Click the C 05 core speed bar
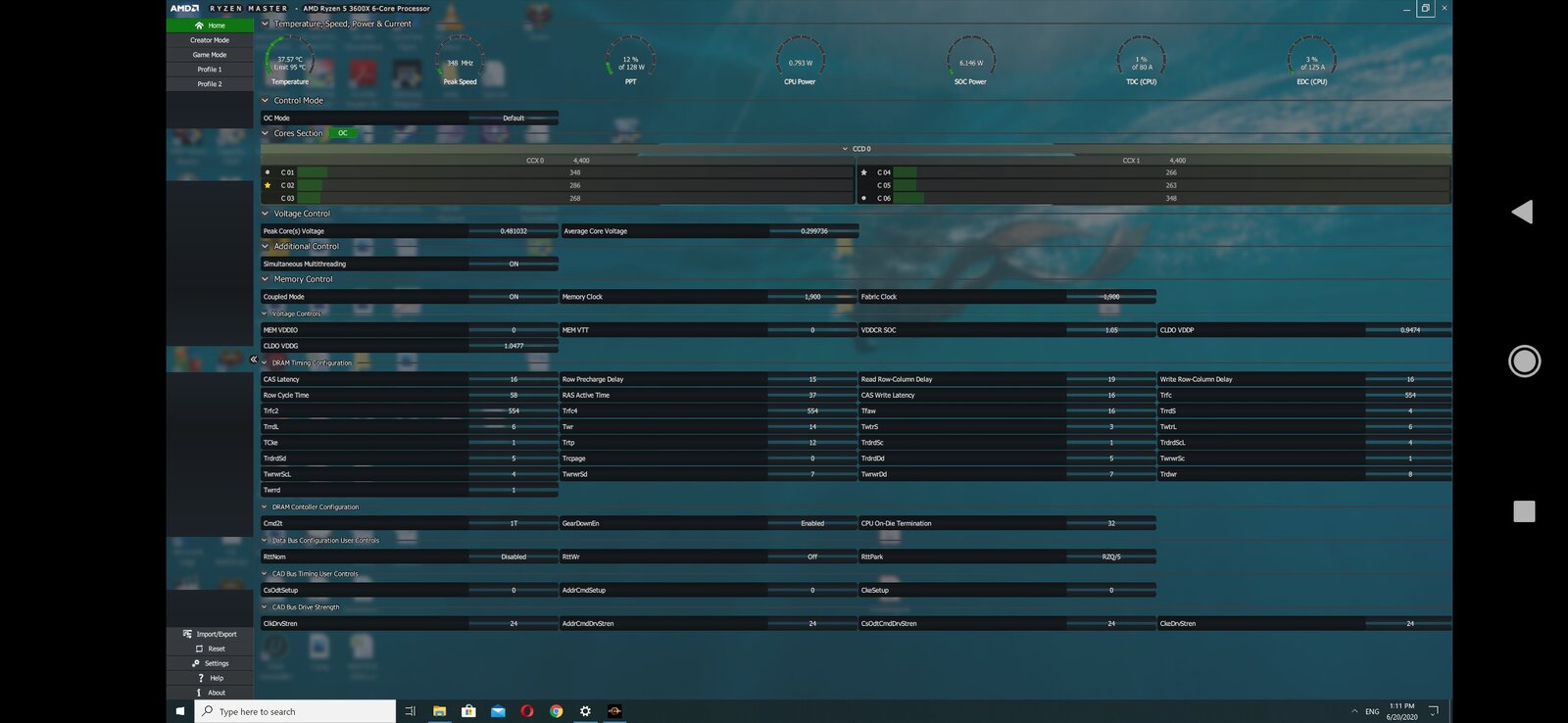 1171,185
